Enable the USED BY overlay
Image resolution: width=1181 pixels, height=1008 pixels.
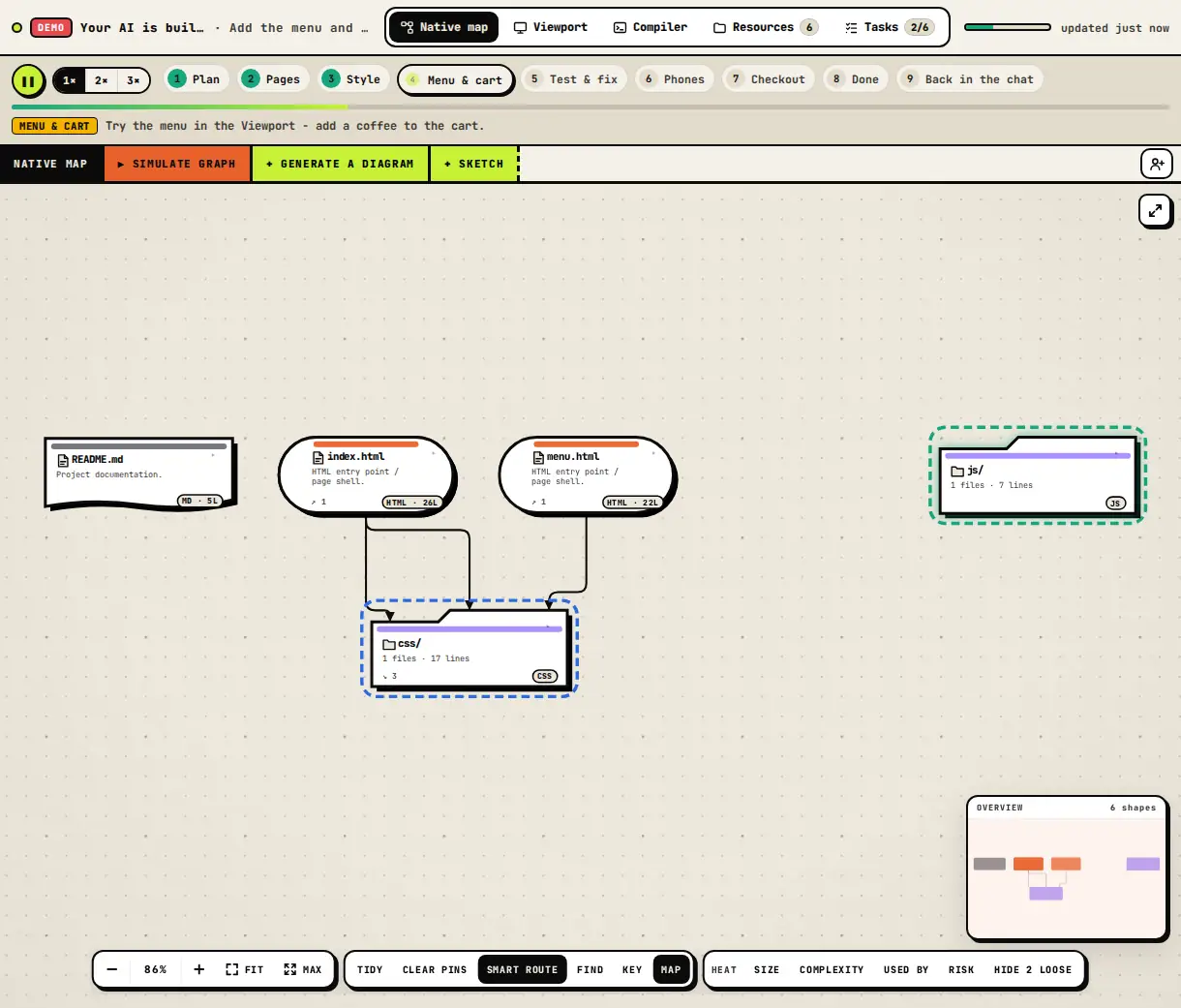906,969
